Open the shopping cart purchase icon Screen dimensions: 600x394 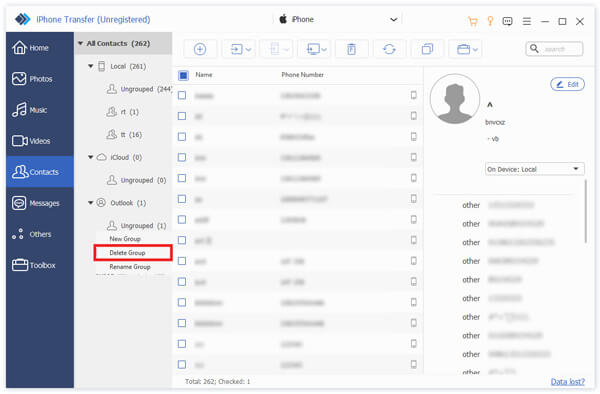point(473,21)
